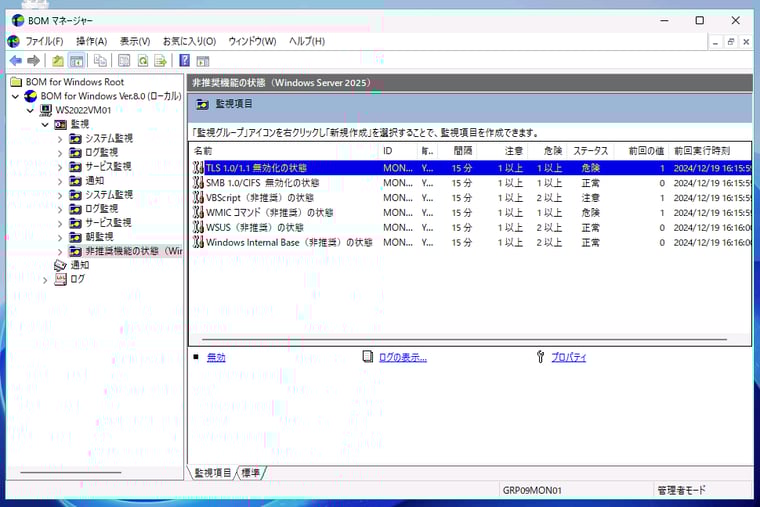Select the SMB 1.0/CIFS 無効化の状態 row
This screenshot has height=507, width=760.
click(472, 183)
